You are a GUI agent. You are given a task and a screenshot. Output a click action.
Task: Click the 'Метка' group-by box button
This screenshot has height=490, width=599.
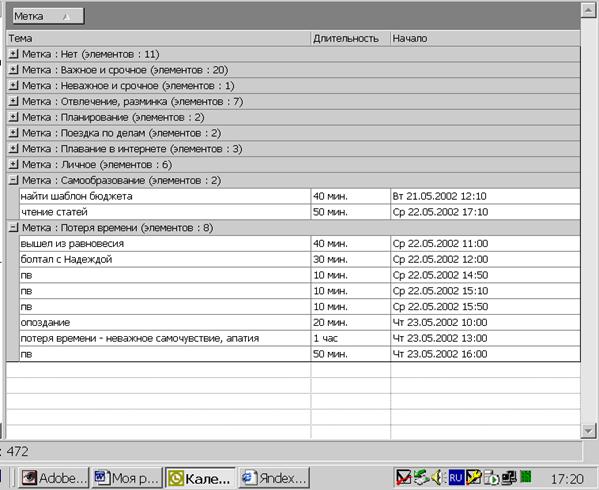[48, 16]
